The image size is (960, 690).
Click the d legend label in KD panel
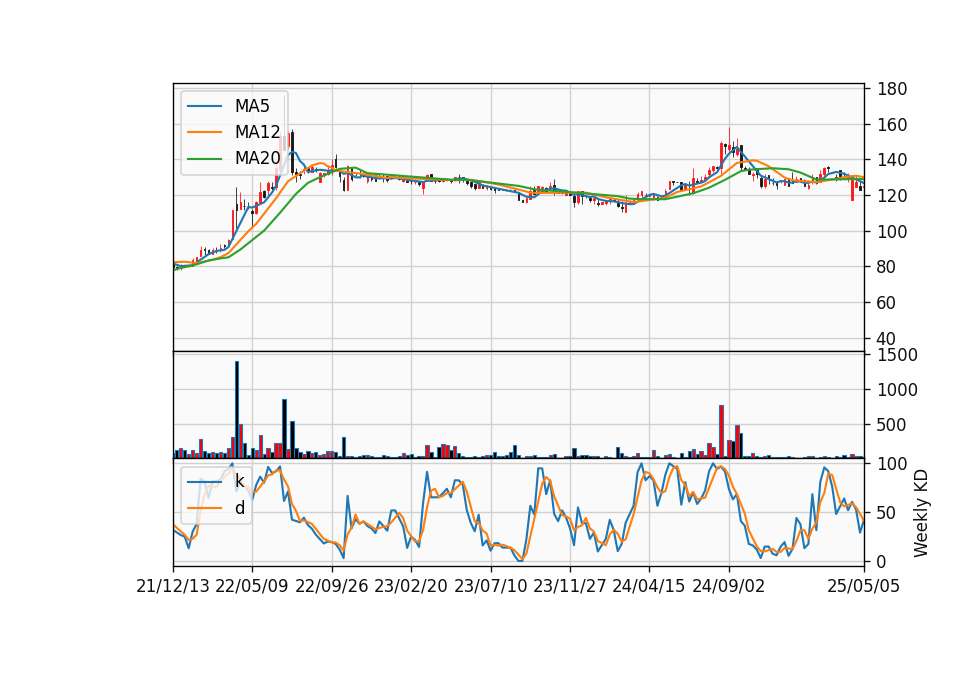coord(239,508)
